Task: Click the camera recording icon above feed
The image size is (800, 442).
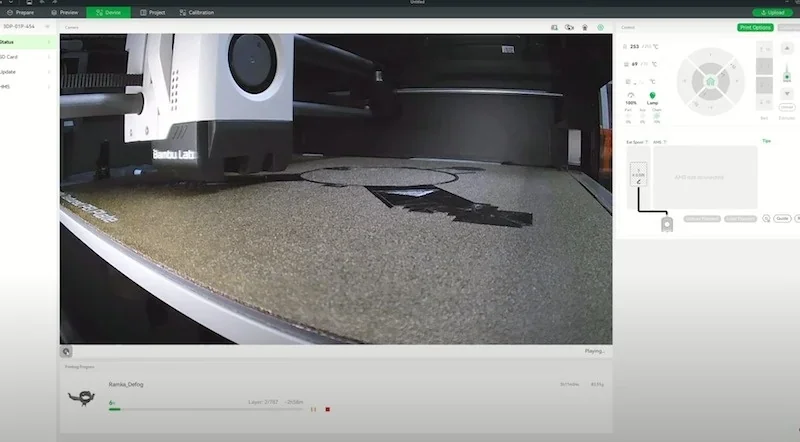Action: (569, 27)
